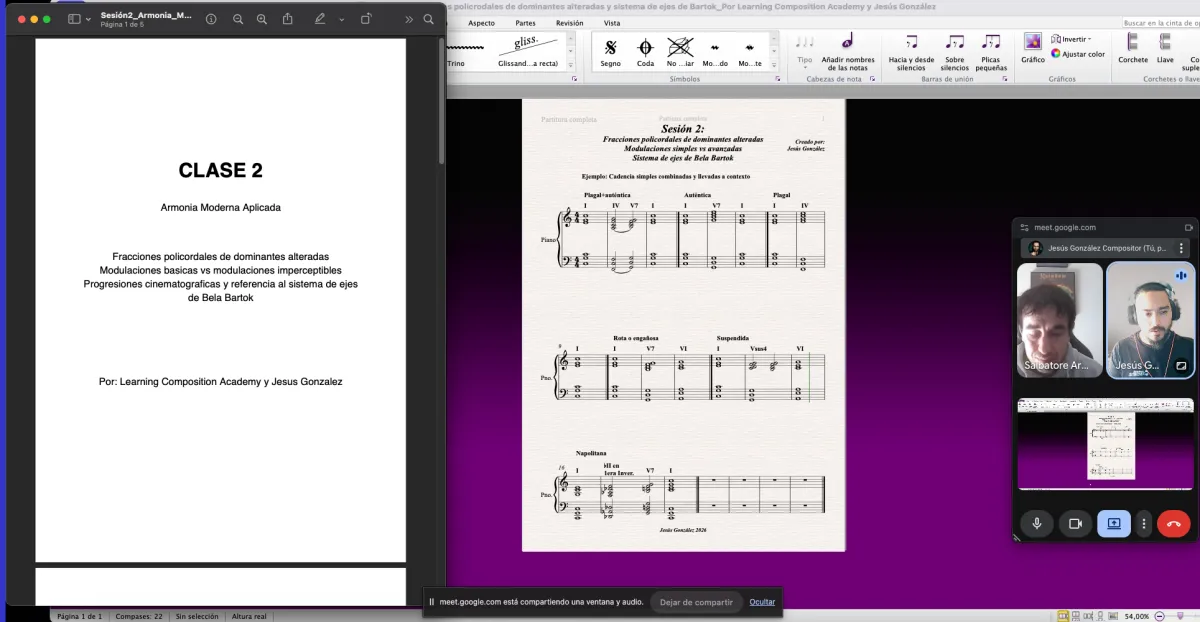Click Sin selección in status bar
This screenshot has height=622, width=1200.
coord(195,617)
